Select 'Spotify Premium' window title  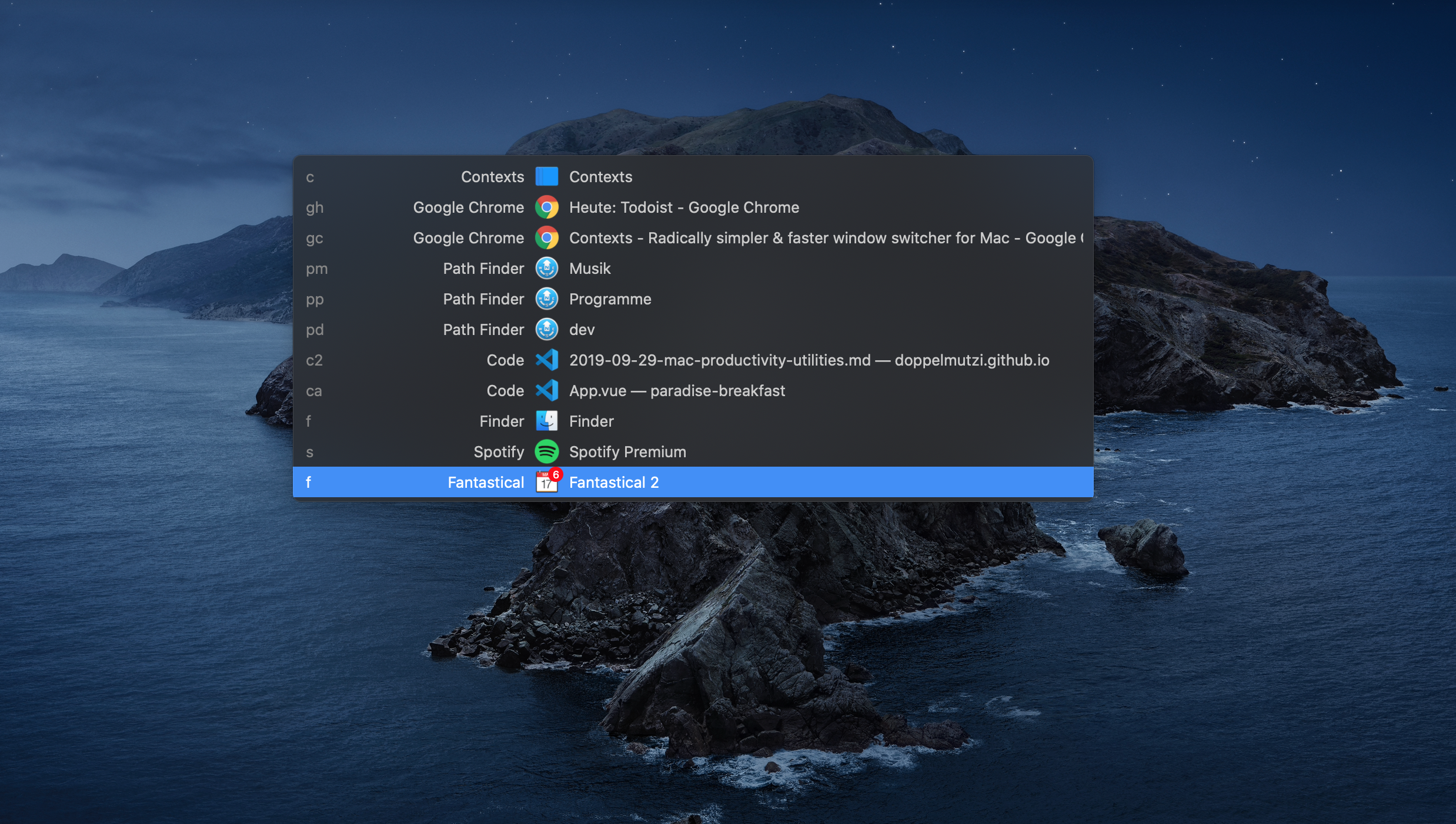pyautogui.click(x=627, y=452)
